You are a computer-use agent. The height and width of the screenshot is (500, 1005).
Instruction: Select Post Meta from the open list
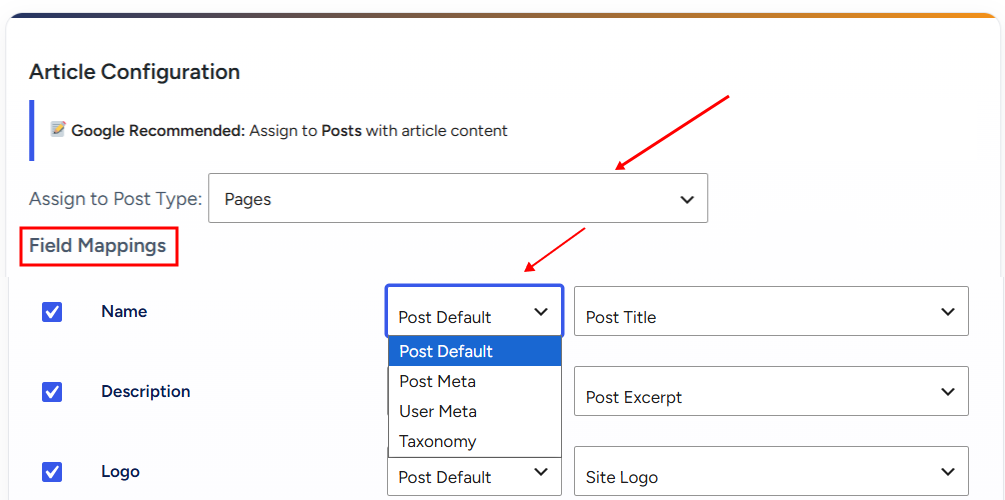(475, 381)
